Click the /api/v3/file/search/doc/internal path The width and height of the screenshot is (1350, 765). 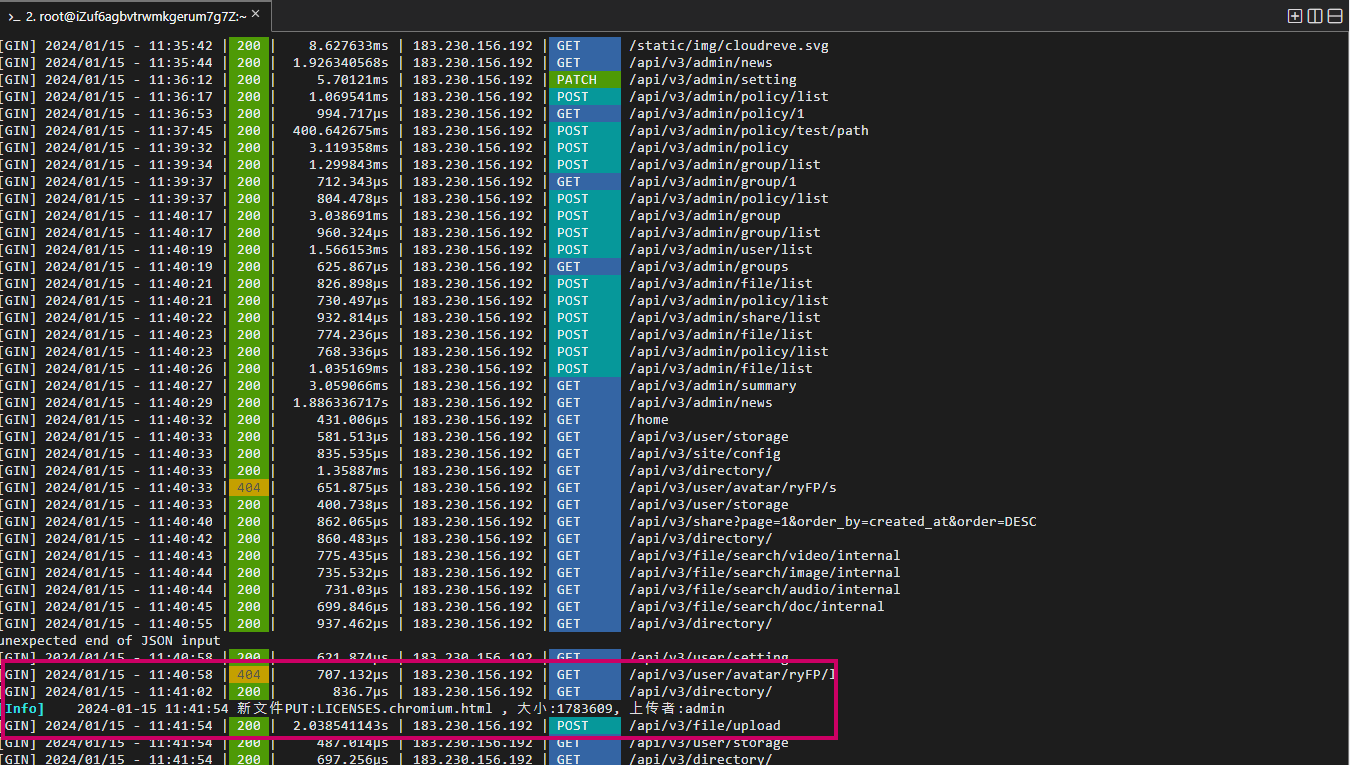point(757,607)
